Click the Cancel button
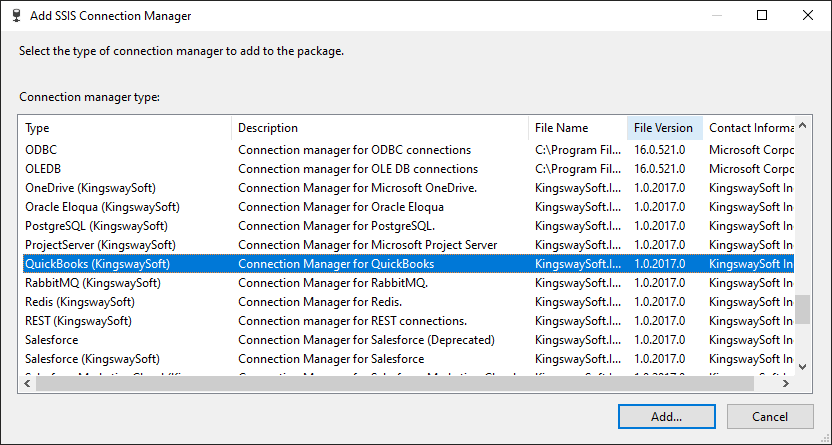Viewport: 832px width, 445px height. pos(770,416)
